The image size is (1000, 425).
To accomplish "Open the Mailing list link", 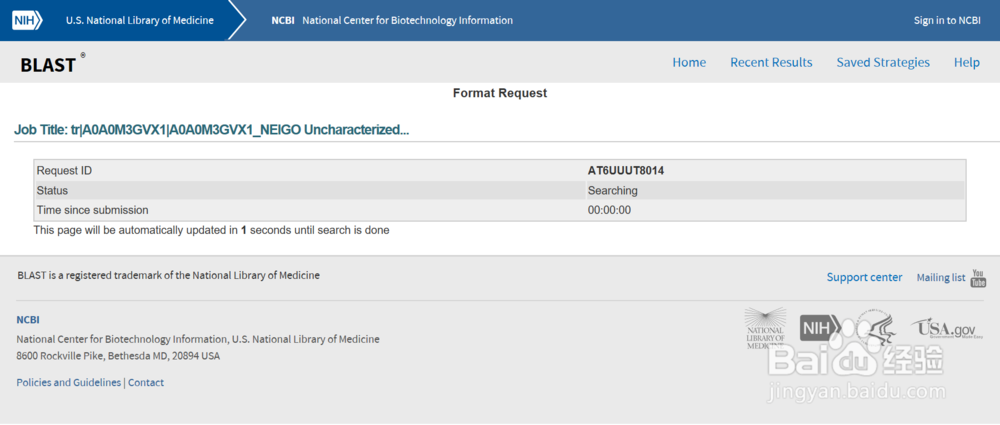I will point(941,277).
